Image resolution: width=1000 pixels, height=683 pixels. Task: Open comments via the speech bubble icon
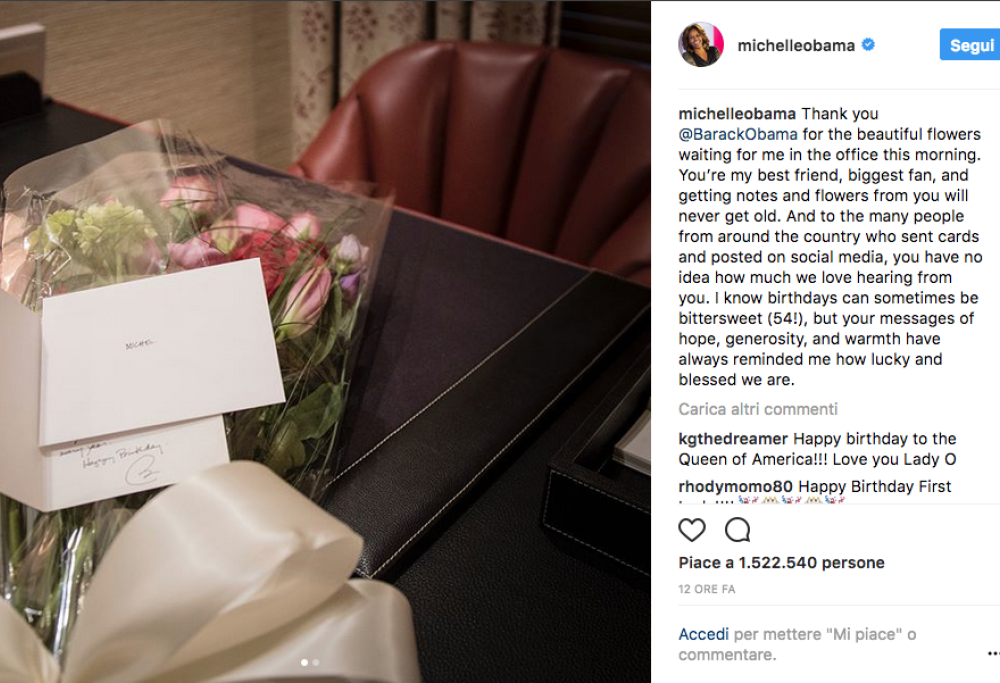tap(738, 530)
